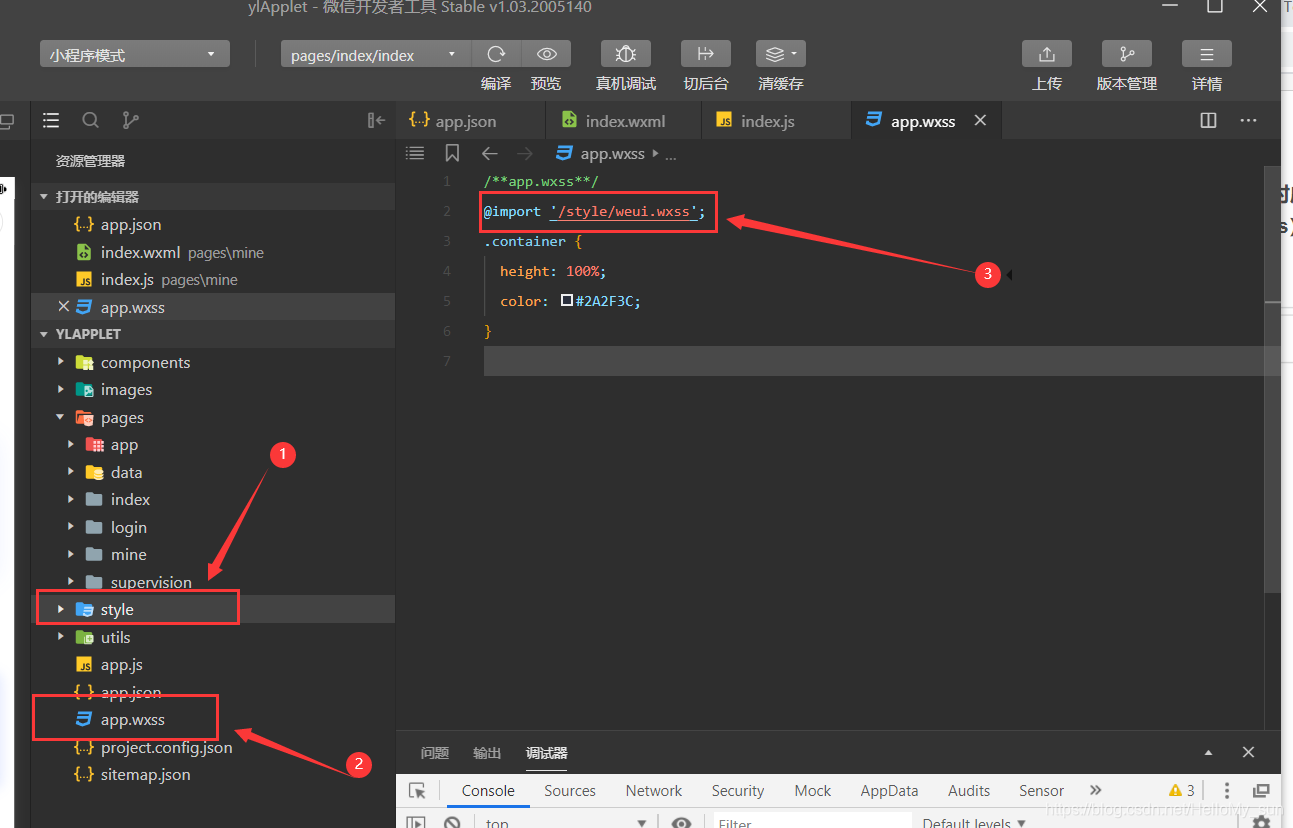Click the element inspector icon in debugger

417,791
